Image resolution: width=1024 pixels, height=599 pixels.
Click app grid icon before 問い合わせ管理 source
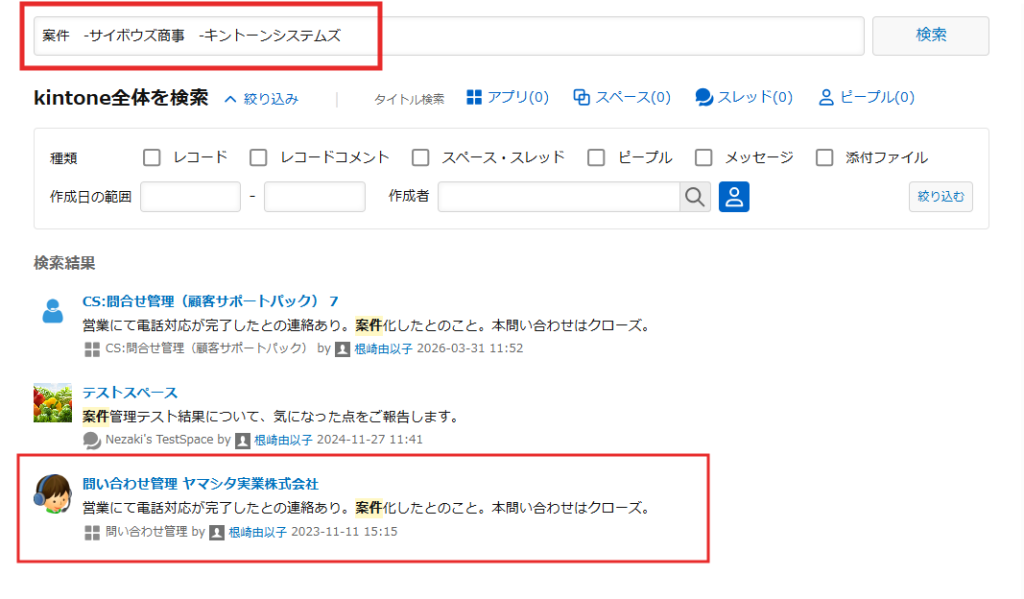pyautogui.click(x=92, y=532)
